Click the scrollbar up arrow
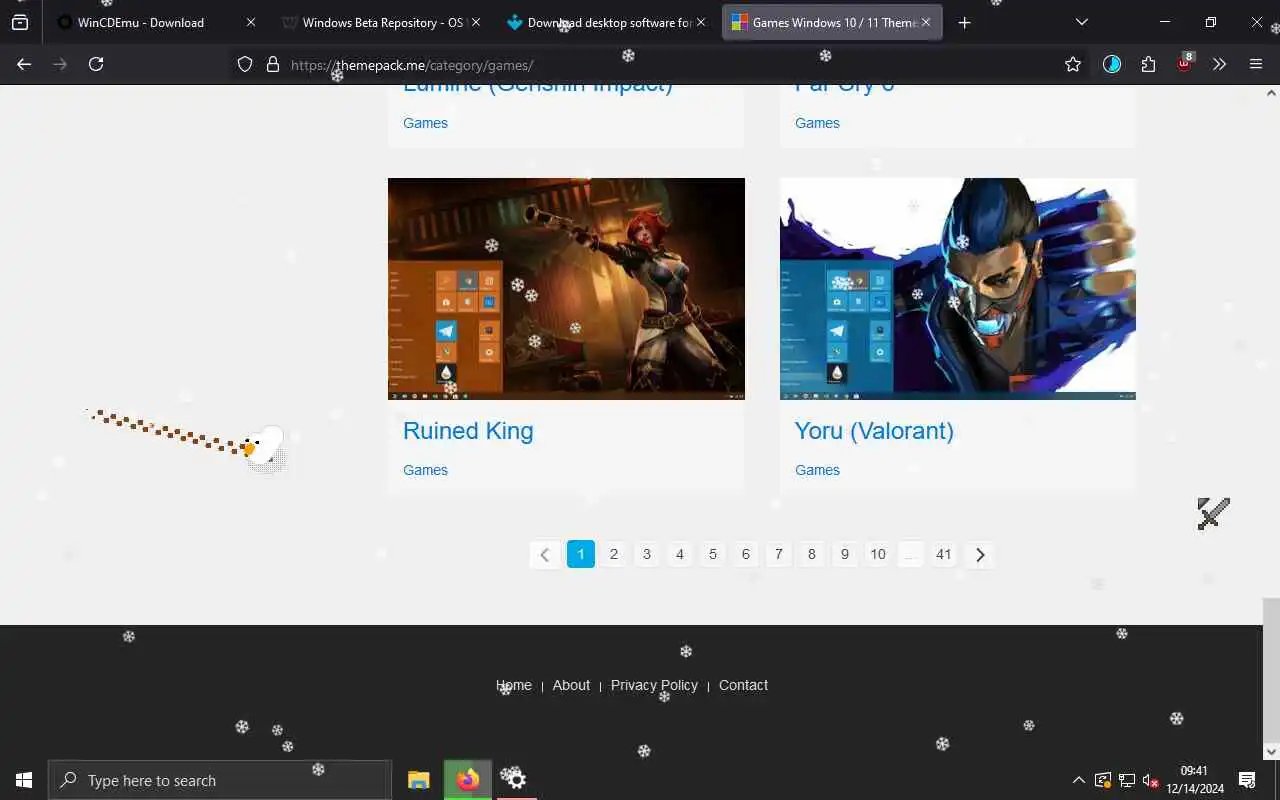The height and width of the screenshot is (800, 1280). [1271, 93]
